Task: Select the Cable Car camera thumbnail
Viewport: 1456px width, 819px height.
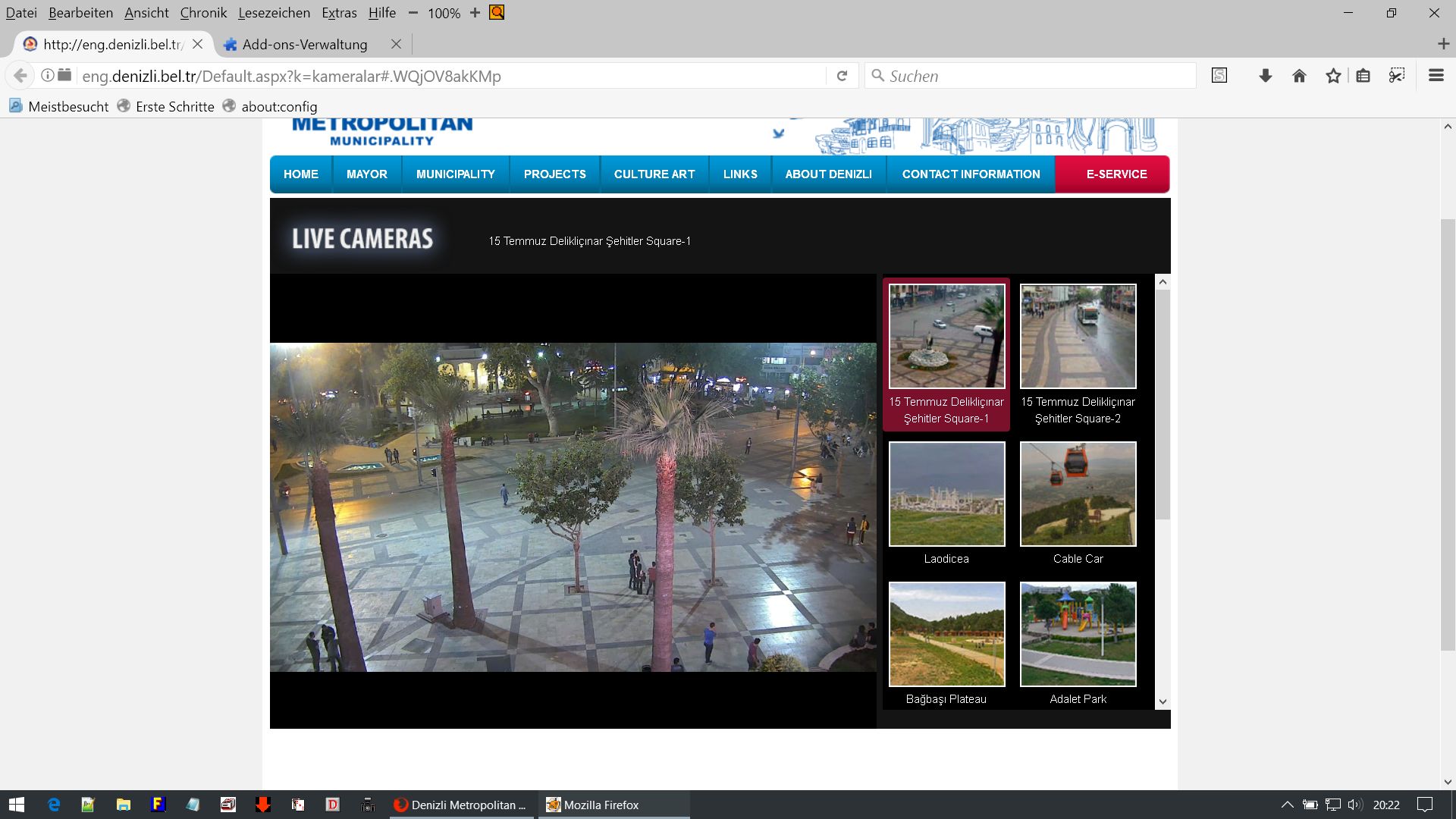Action: [x=1078, y=494]
